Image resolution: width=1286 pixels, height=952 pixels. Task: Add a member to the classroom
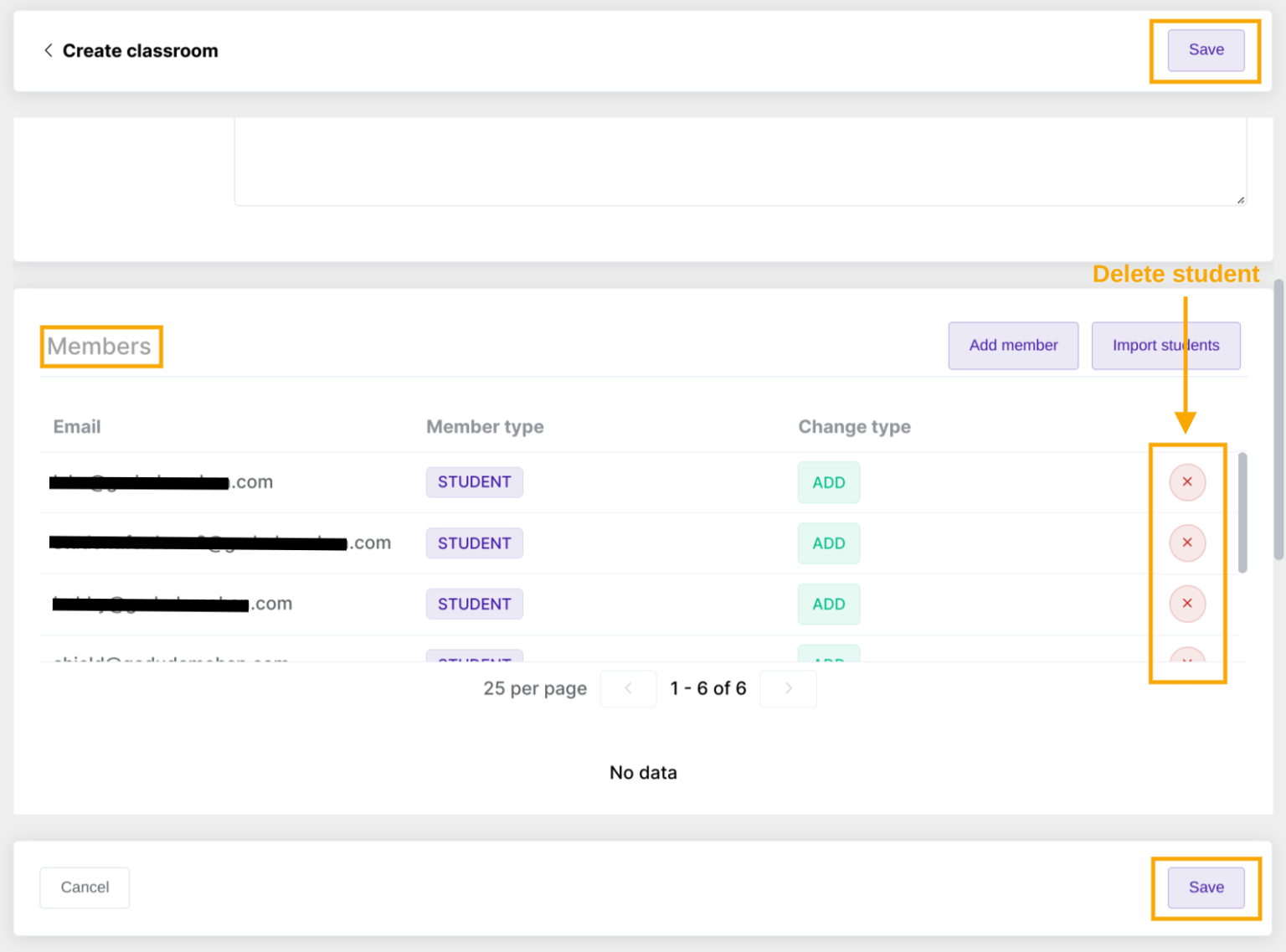(x=1013, y=345)
